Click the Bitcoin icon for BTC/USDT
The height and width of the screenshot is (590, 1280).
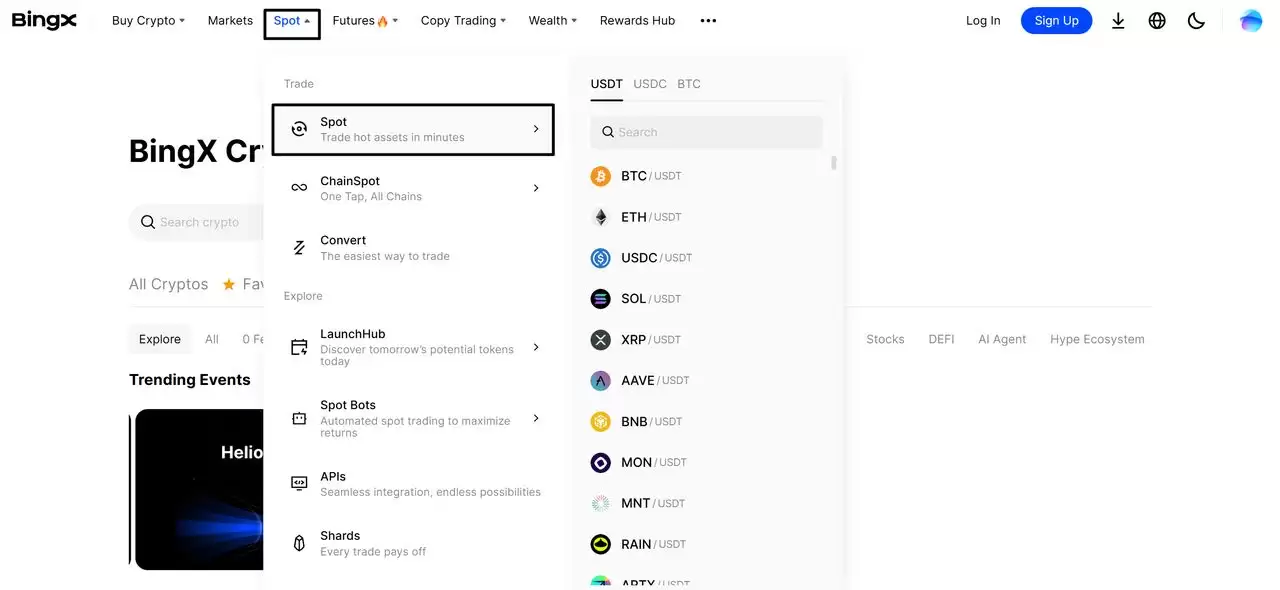(x=600, y=176)
